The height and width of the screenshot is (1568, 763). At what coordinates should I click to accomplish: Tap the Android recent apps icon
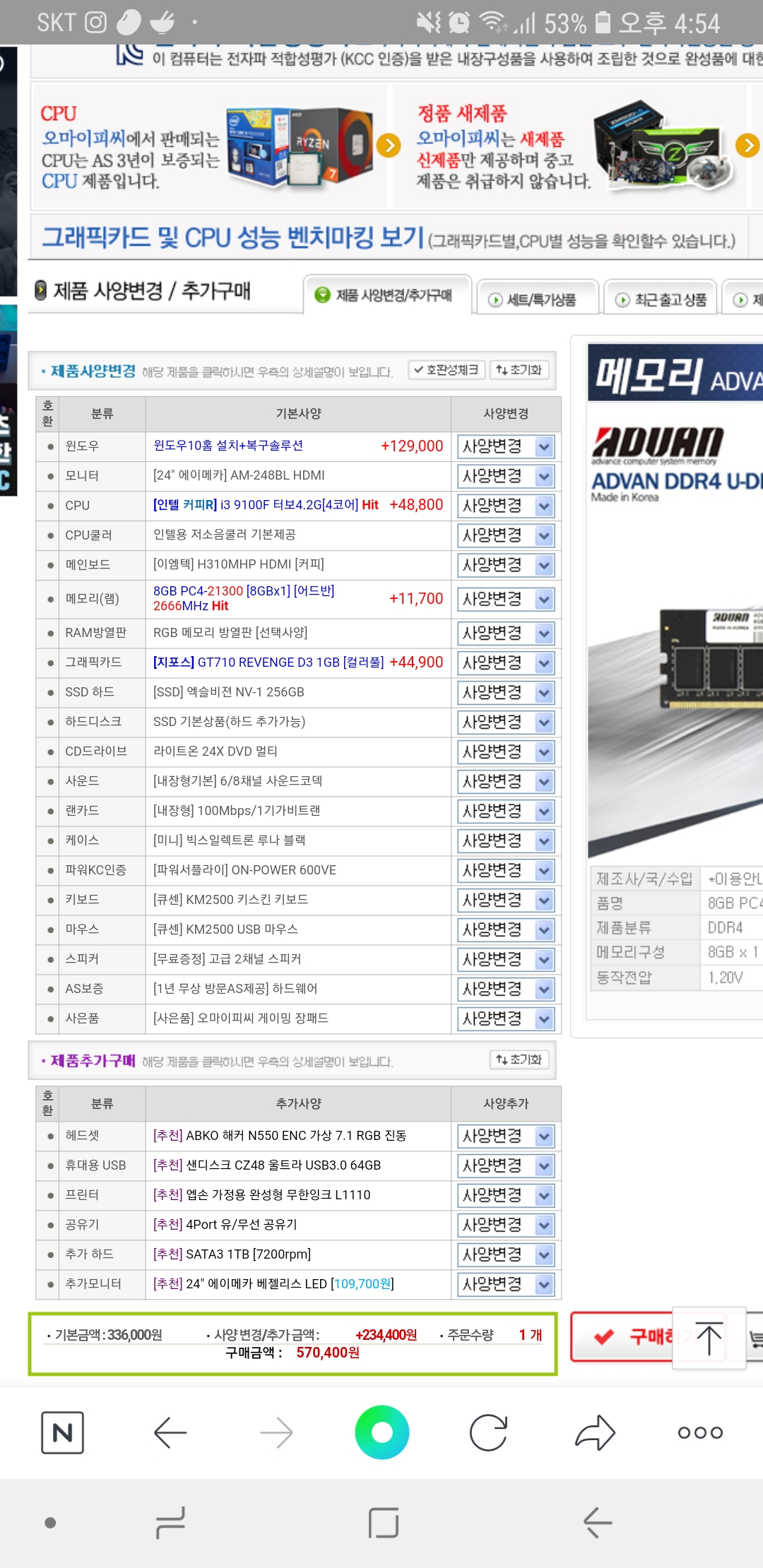click(x=170, y=1522)
